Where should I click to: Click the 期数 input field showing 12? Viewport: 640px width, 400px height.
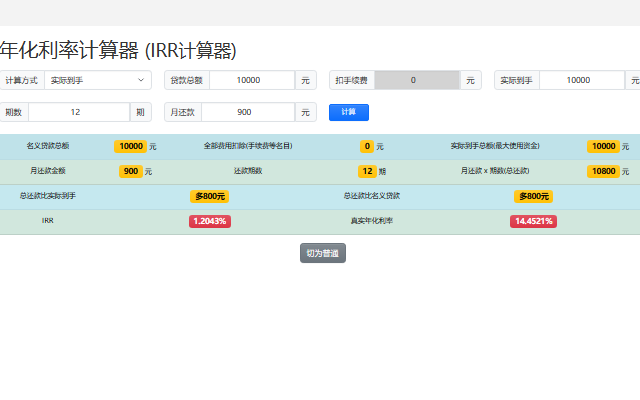coord(79,112)
